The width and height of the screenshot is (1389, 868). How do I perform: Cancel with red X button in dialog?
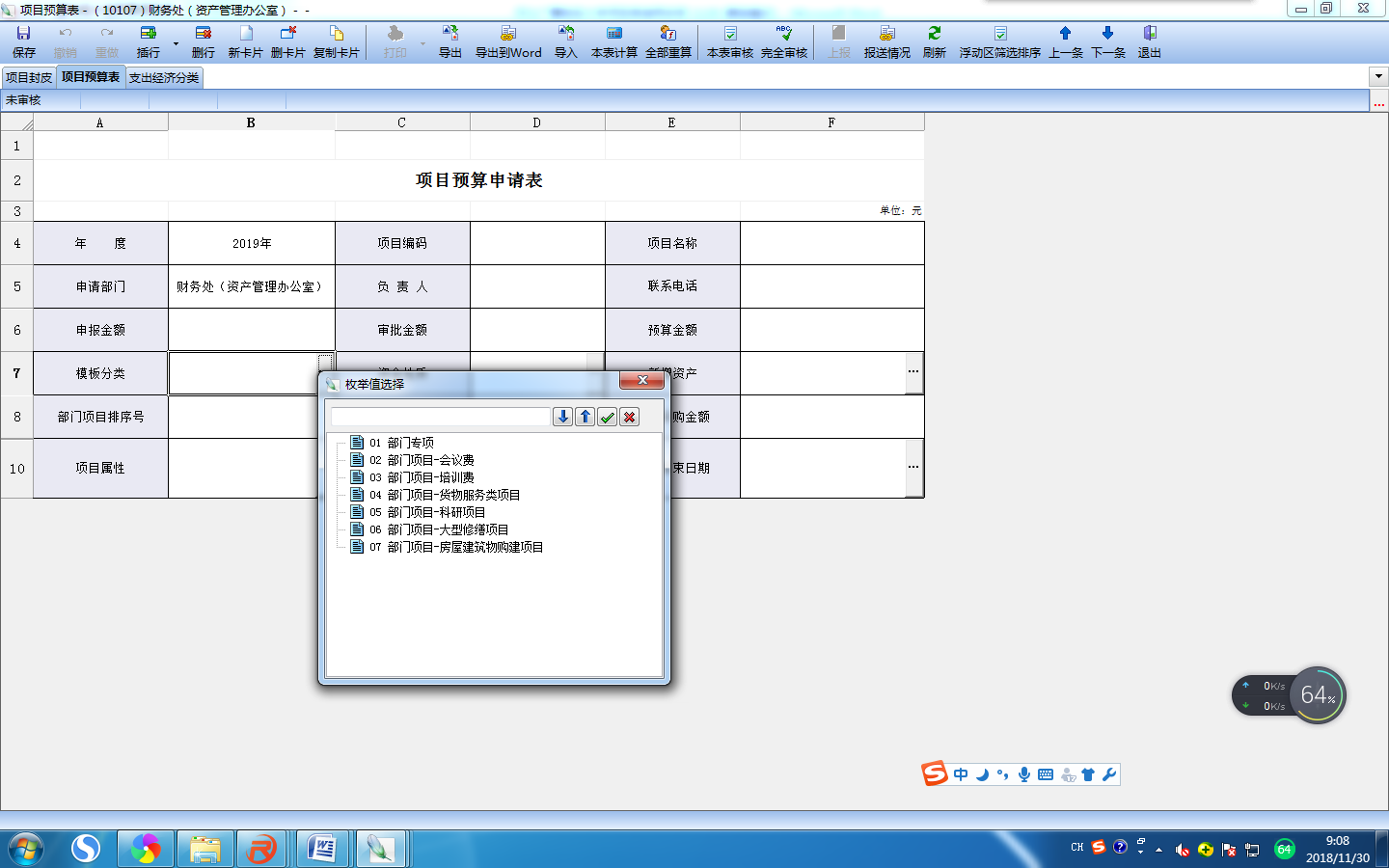point(630,417)
